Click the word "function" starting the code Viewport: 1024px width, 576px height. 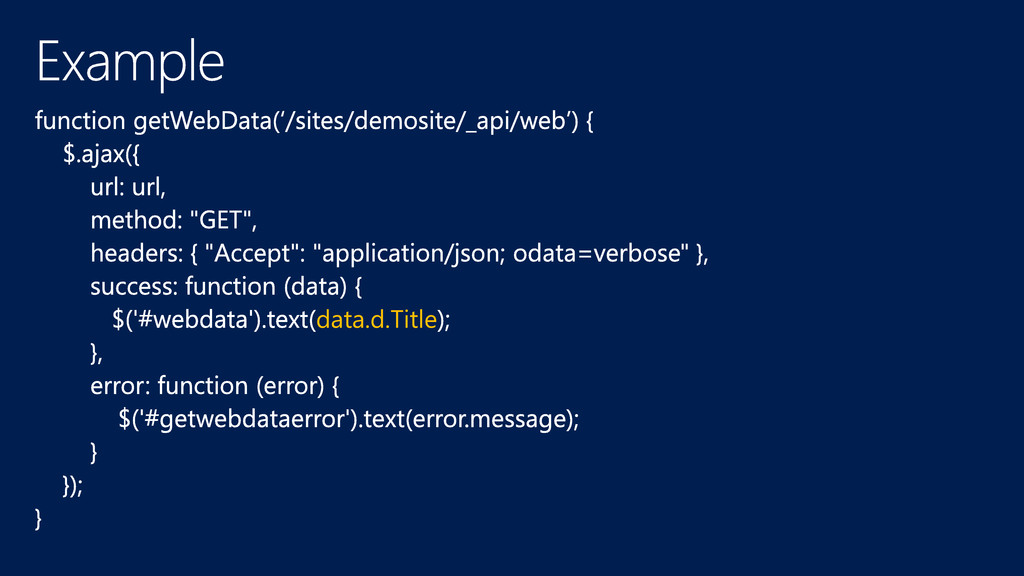80,122
